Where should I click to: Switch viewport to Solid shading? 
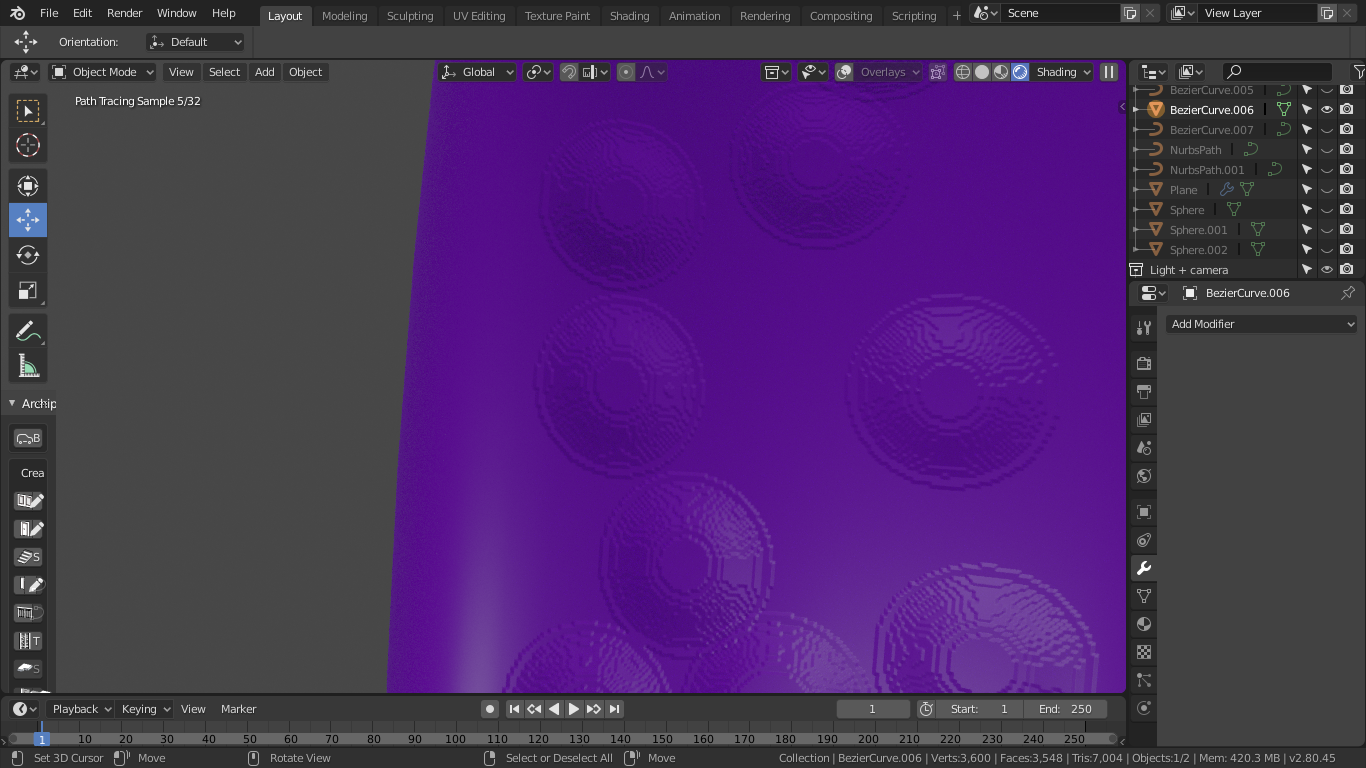(982, 72)
